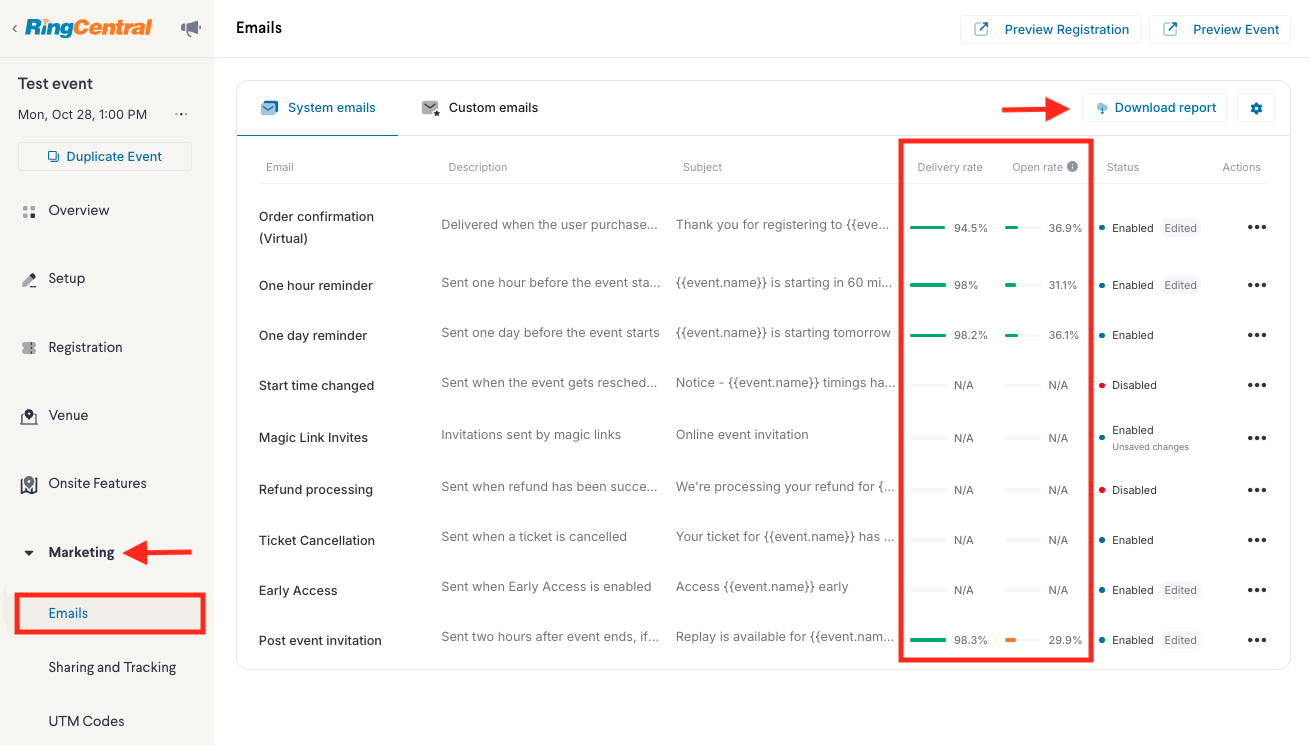Viewport: 1310px width, 745px height.
Task: Switch to System emails tab
Action: (318, 108)
